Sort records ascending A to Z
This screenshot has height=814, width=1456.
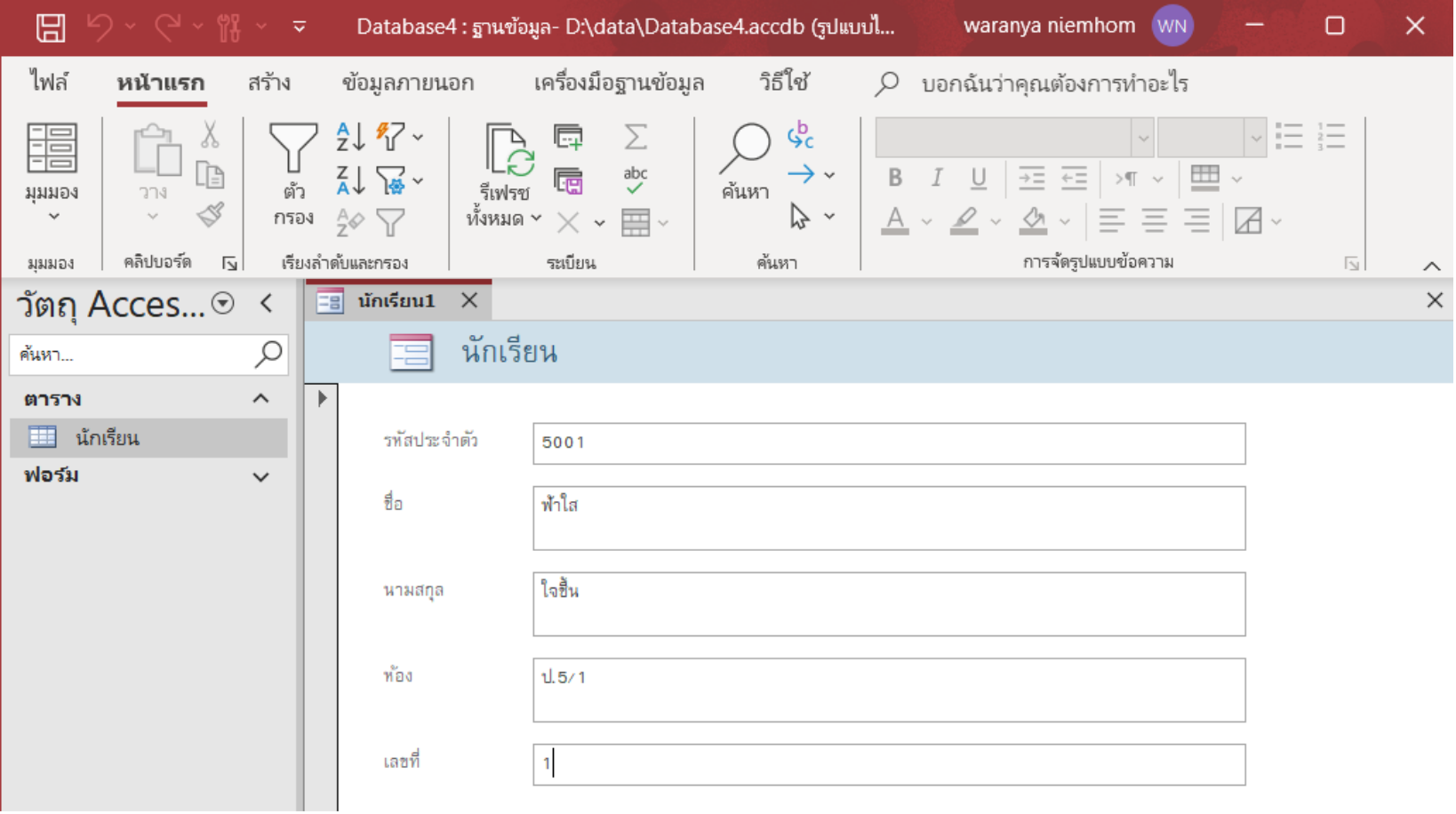[x=350, y=136]
